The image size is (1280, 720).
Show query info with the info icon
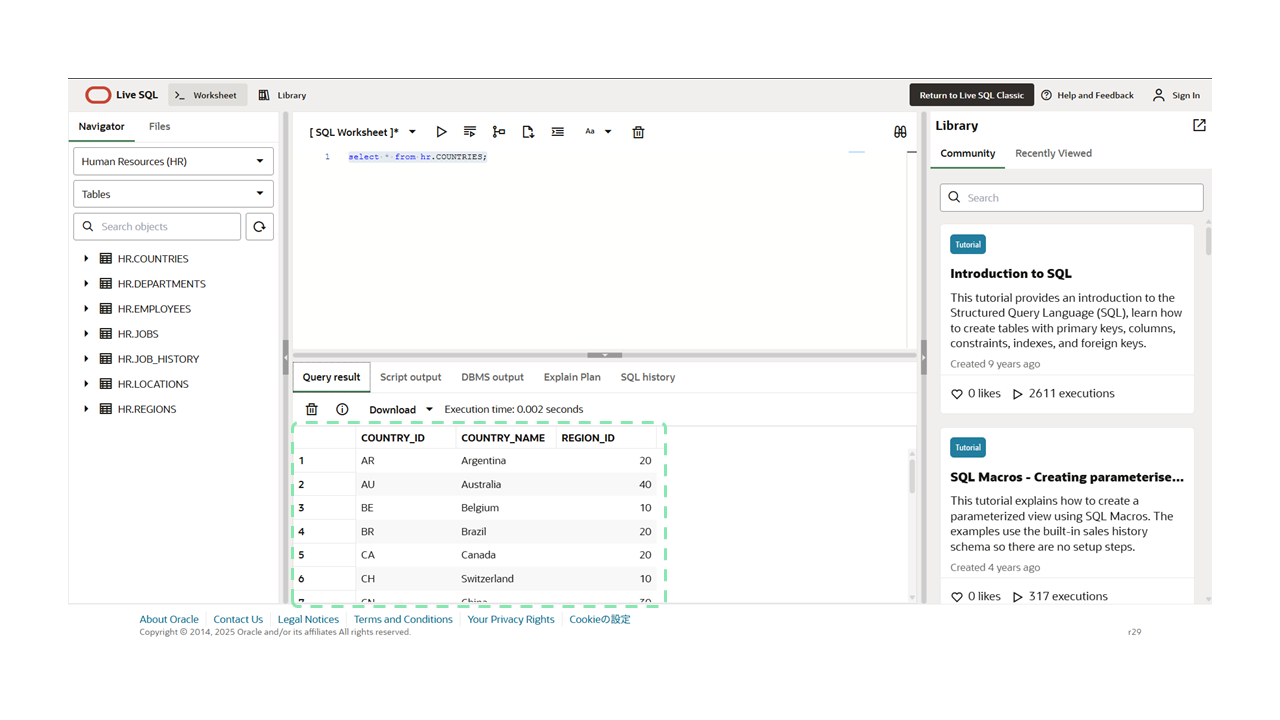click(342, 409)
